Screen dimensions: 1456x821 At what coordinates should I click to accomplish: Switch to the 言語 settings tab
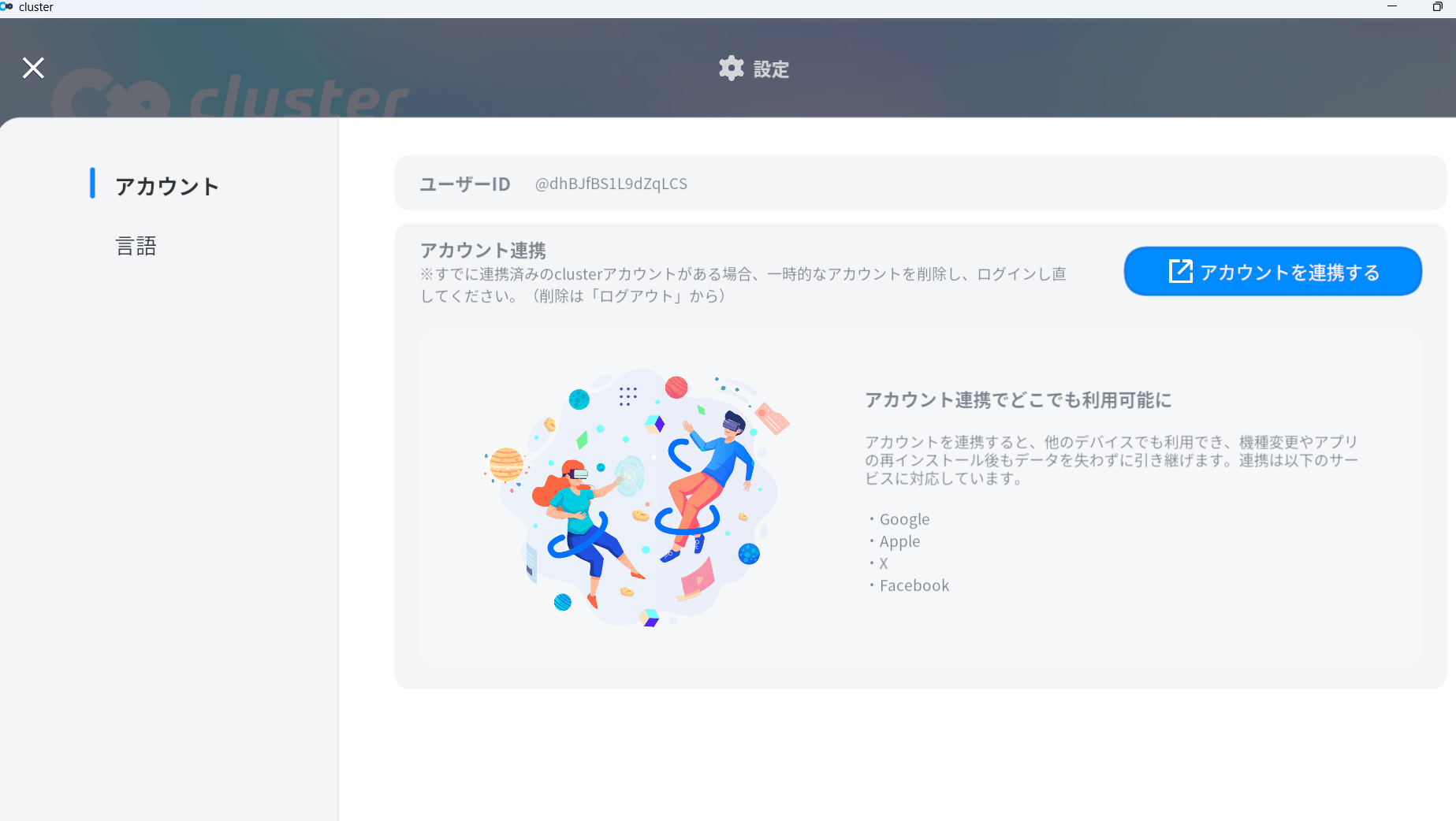coord(136,246)
